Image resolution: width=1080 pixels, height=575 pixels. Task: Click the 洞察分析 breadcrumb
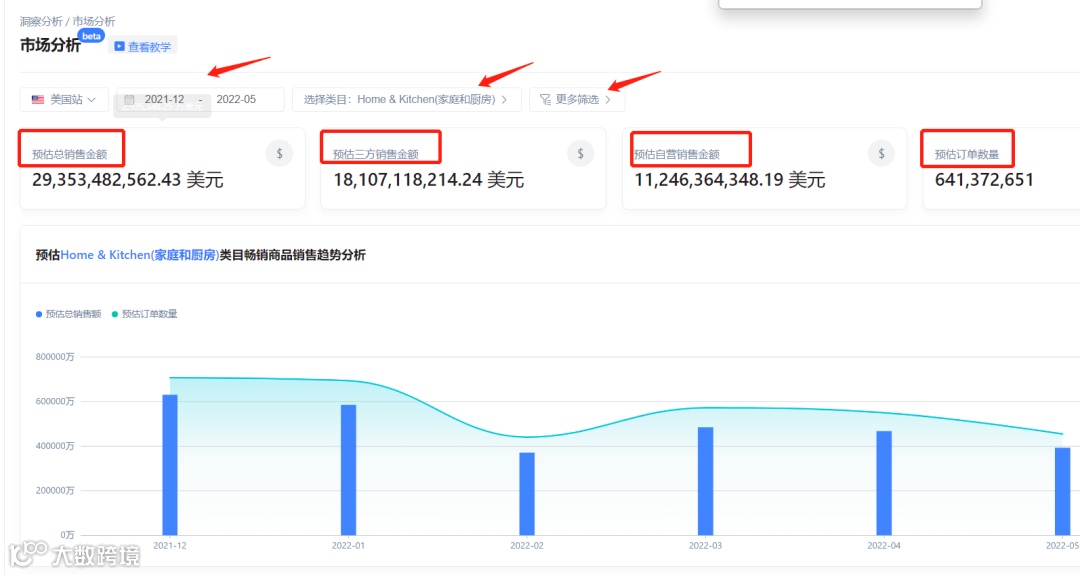[41, 21]
